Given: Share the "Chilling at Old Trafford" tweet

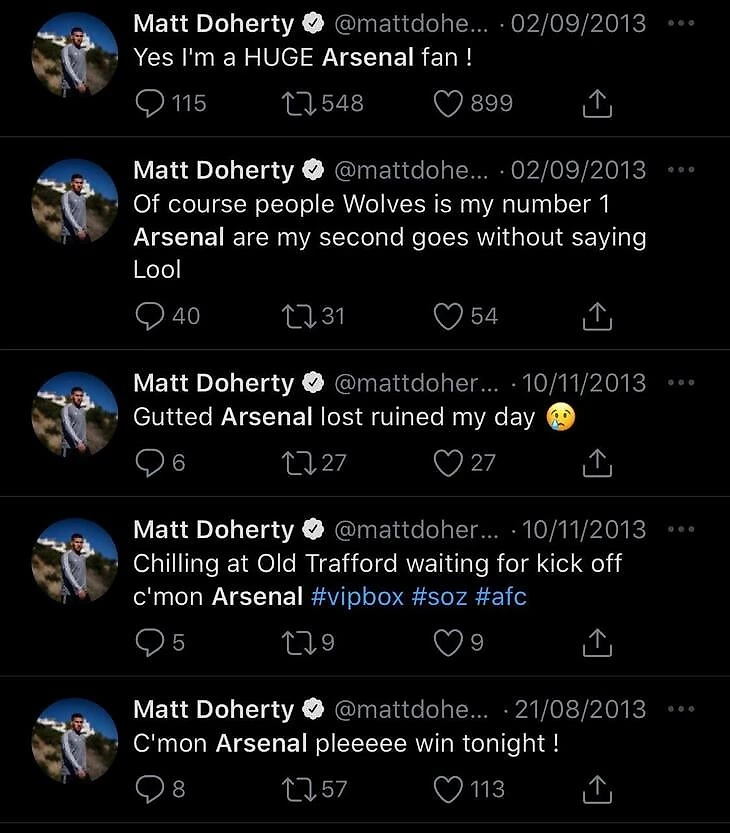Looking at the screenshot, I should pos(596,642).
